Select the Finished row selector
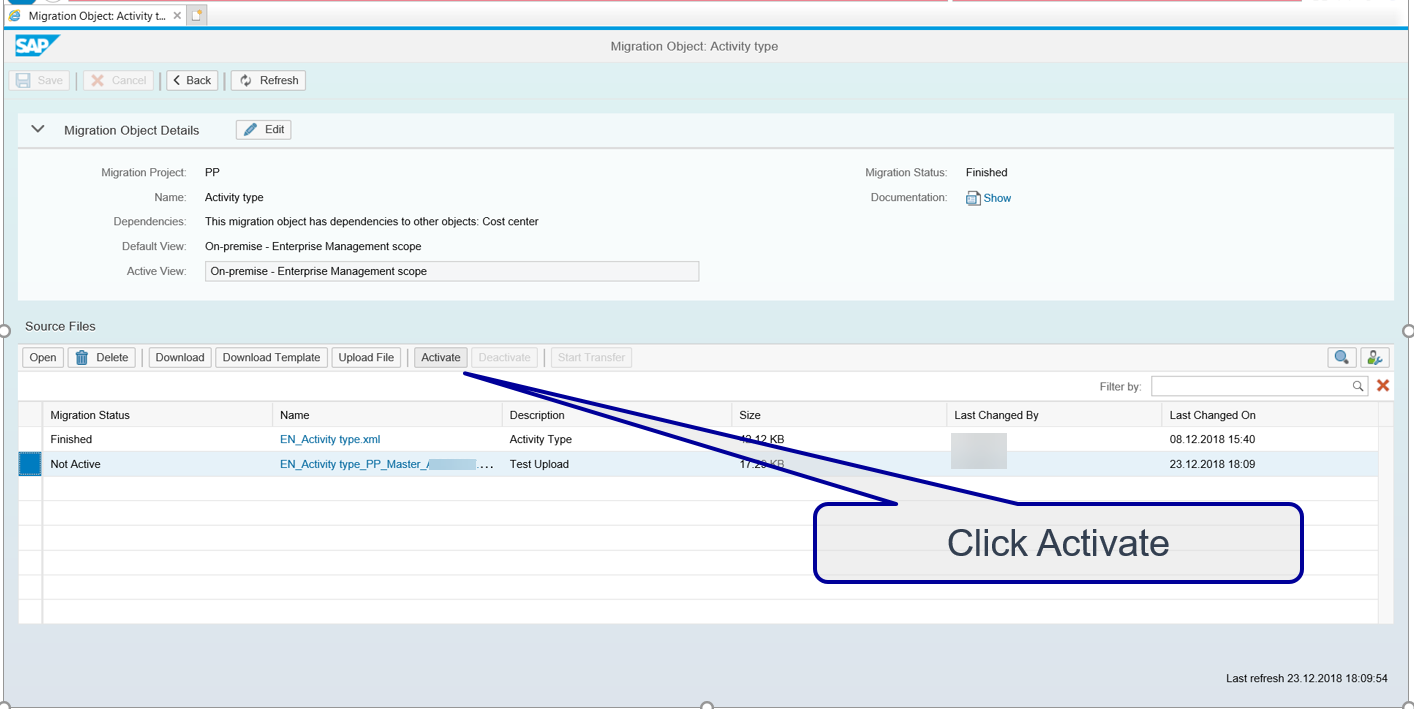This screenshot has height=709, width=1414. click(30, 439)
